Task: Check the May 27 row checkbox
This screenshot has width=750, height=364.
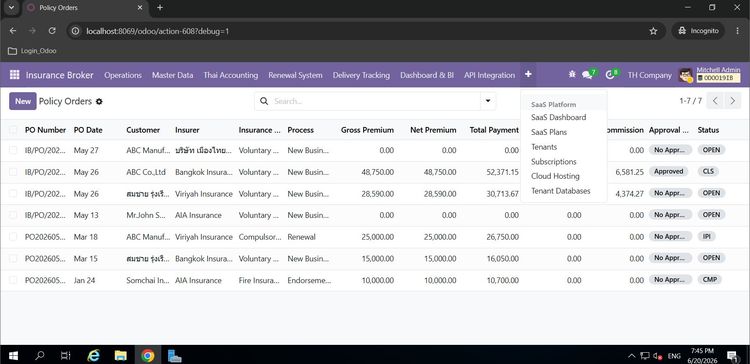Action: [x=13, y=150]
